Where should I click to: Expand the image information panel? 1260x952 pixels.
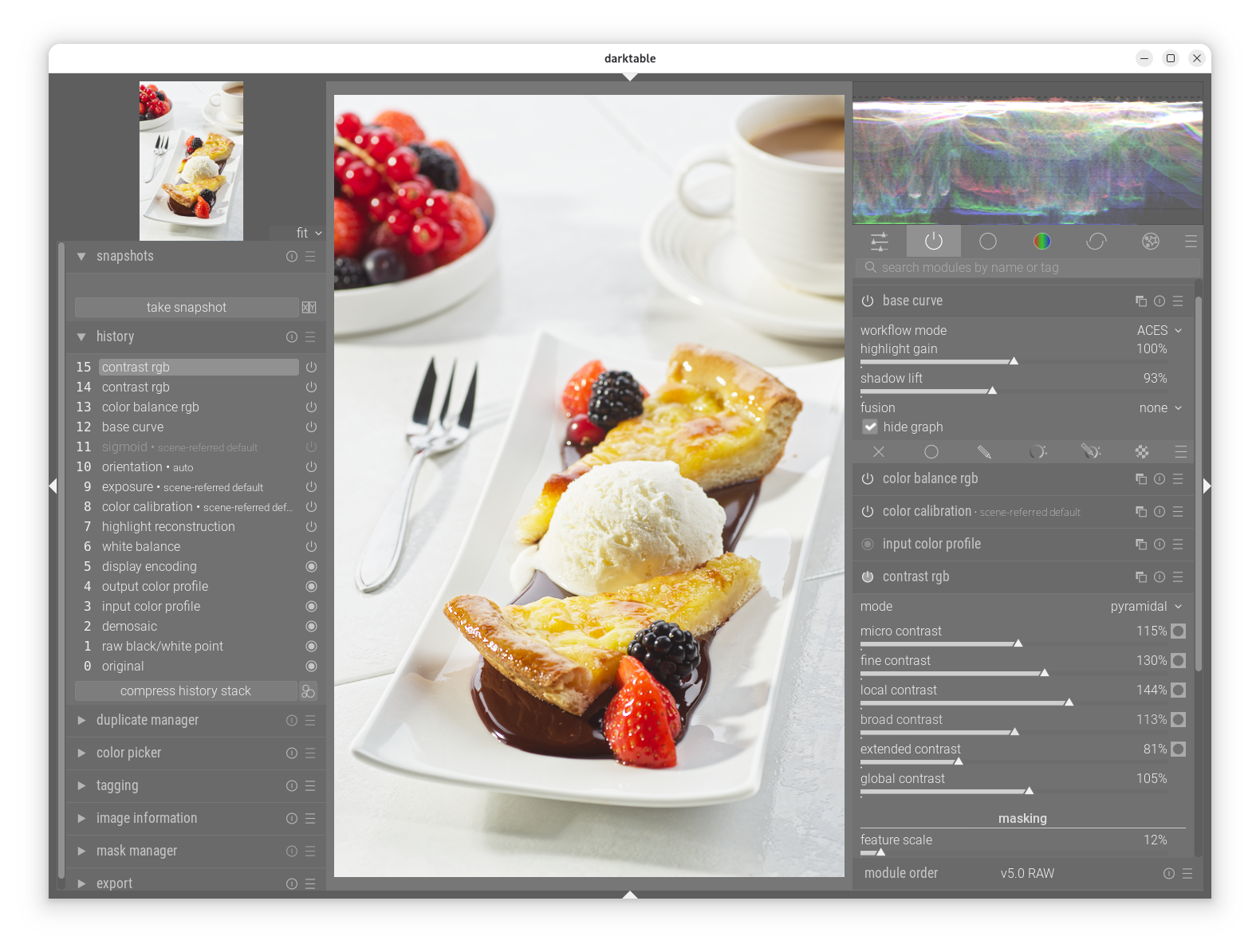pos(81,818)
